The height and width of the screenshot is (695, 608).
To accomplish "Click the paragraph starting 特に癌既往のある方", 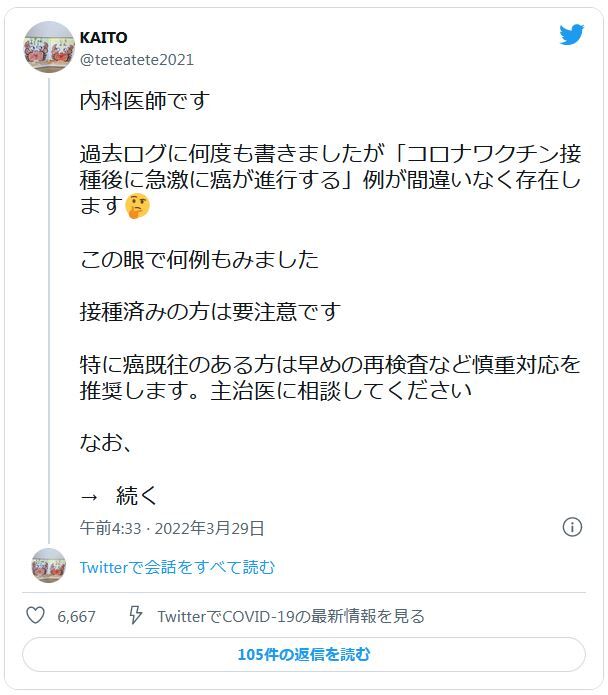I will coord(330,378).
